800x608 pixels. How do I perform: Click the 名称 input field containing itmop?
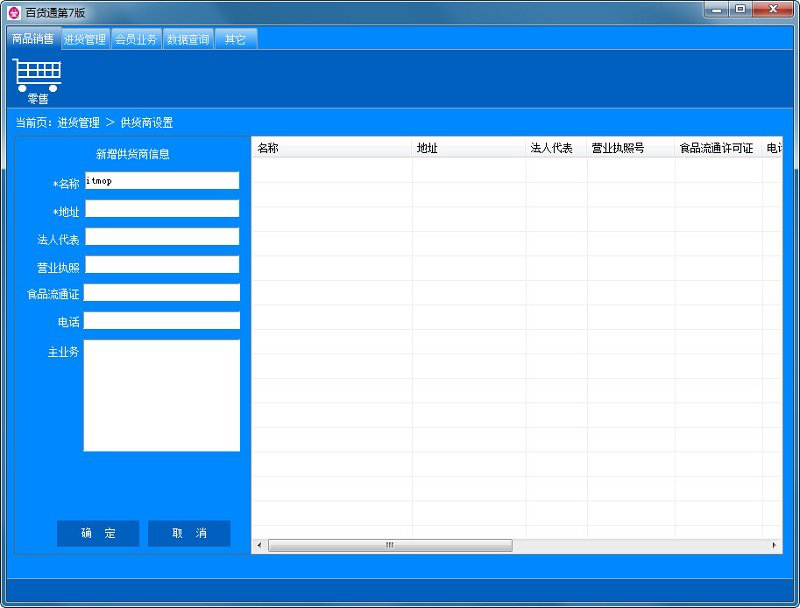(162, 181)
